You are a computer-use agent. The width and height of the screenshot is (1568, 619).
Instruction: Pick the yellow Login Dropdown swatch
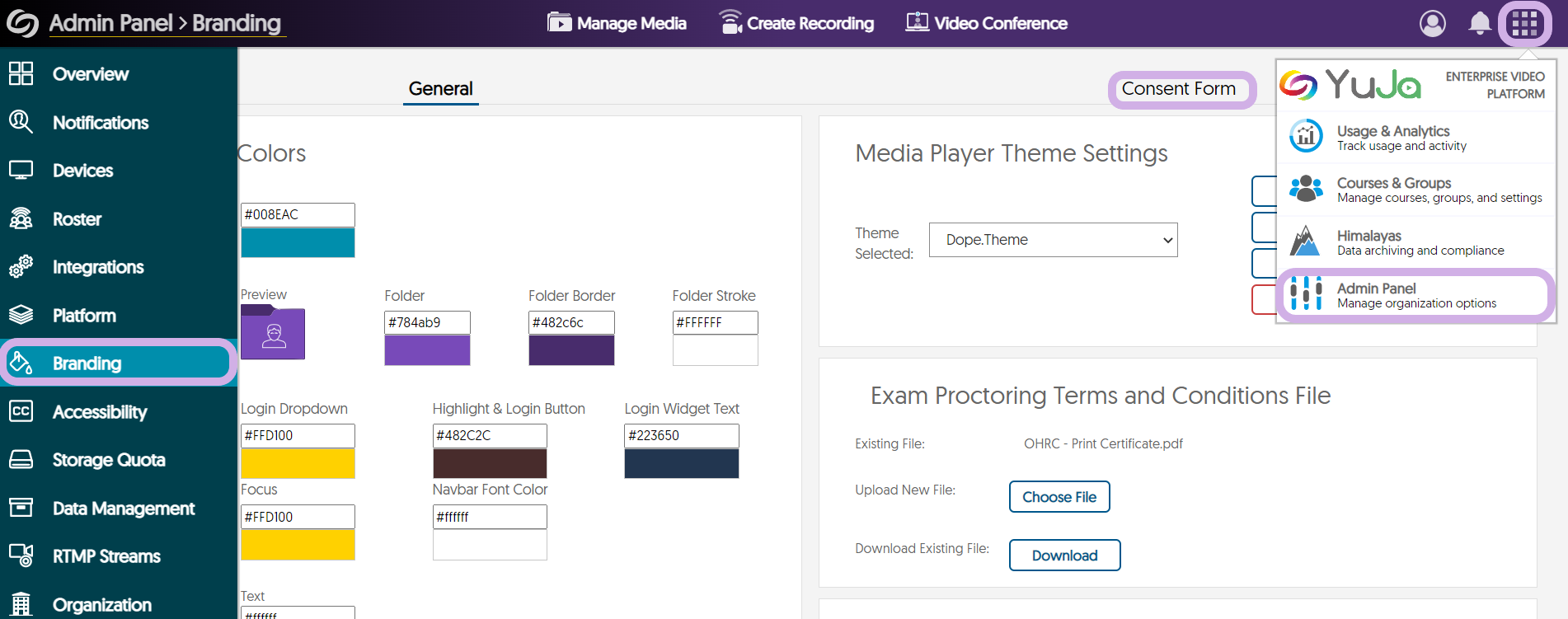(298, 463)
